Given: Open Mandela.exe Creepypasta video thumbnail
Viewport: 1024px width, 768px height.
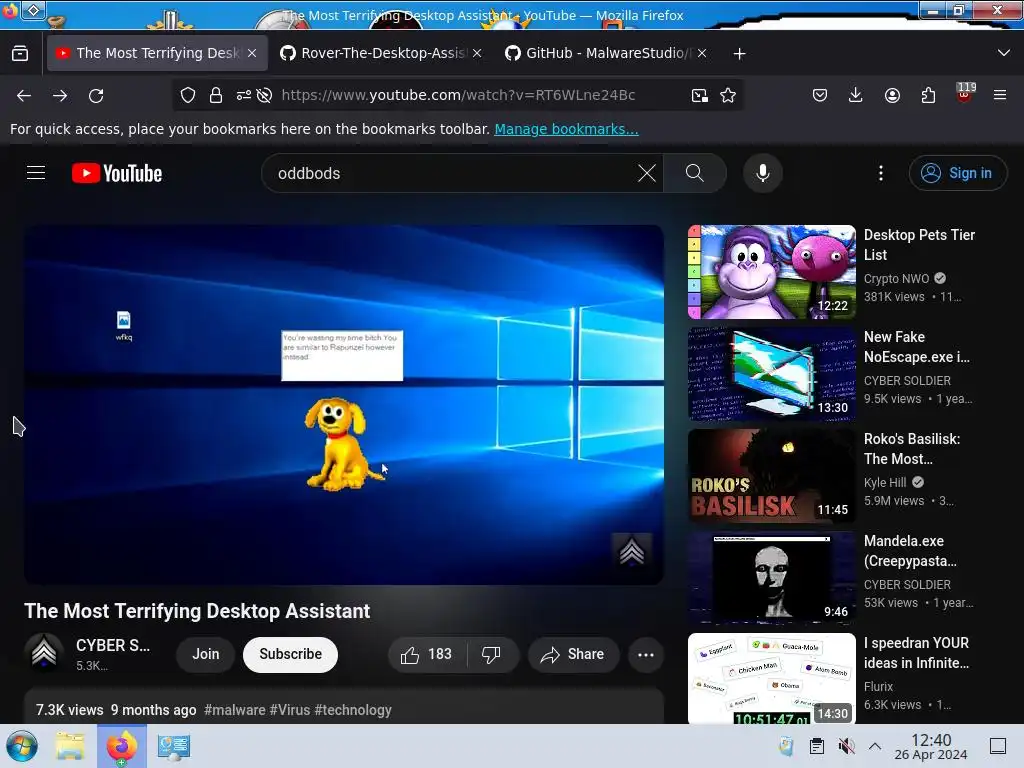Looking at the screenshot, I should tap(772, 577).
